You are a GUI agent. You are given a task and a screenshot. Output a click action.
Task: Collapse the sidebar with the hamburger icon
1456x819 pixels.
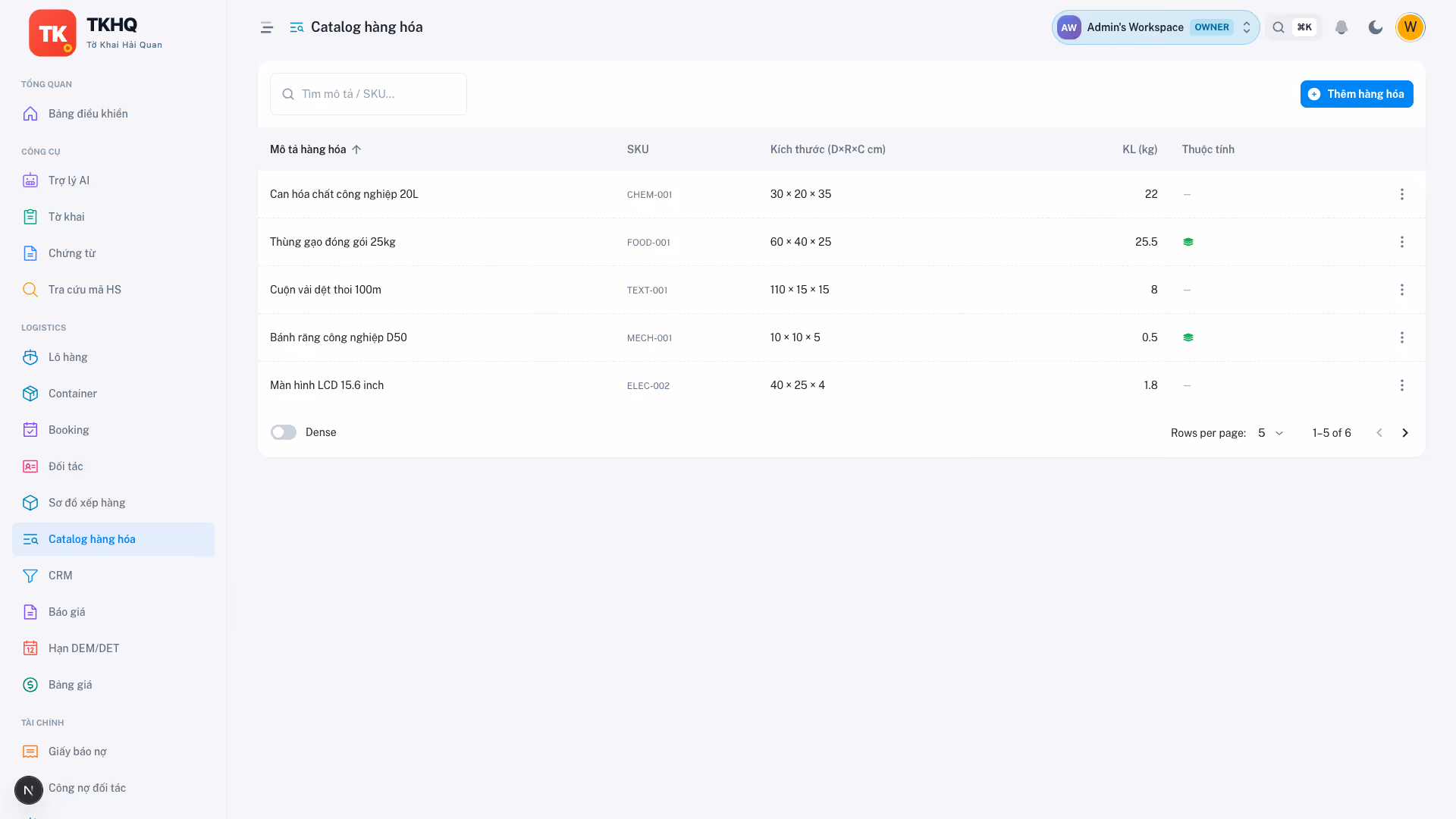coord(266,27)
